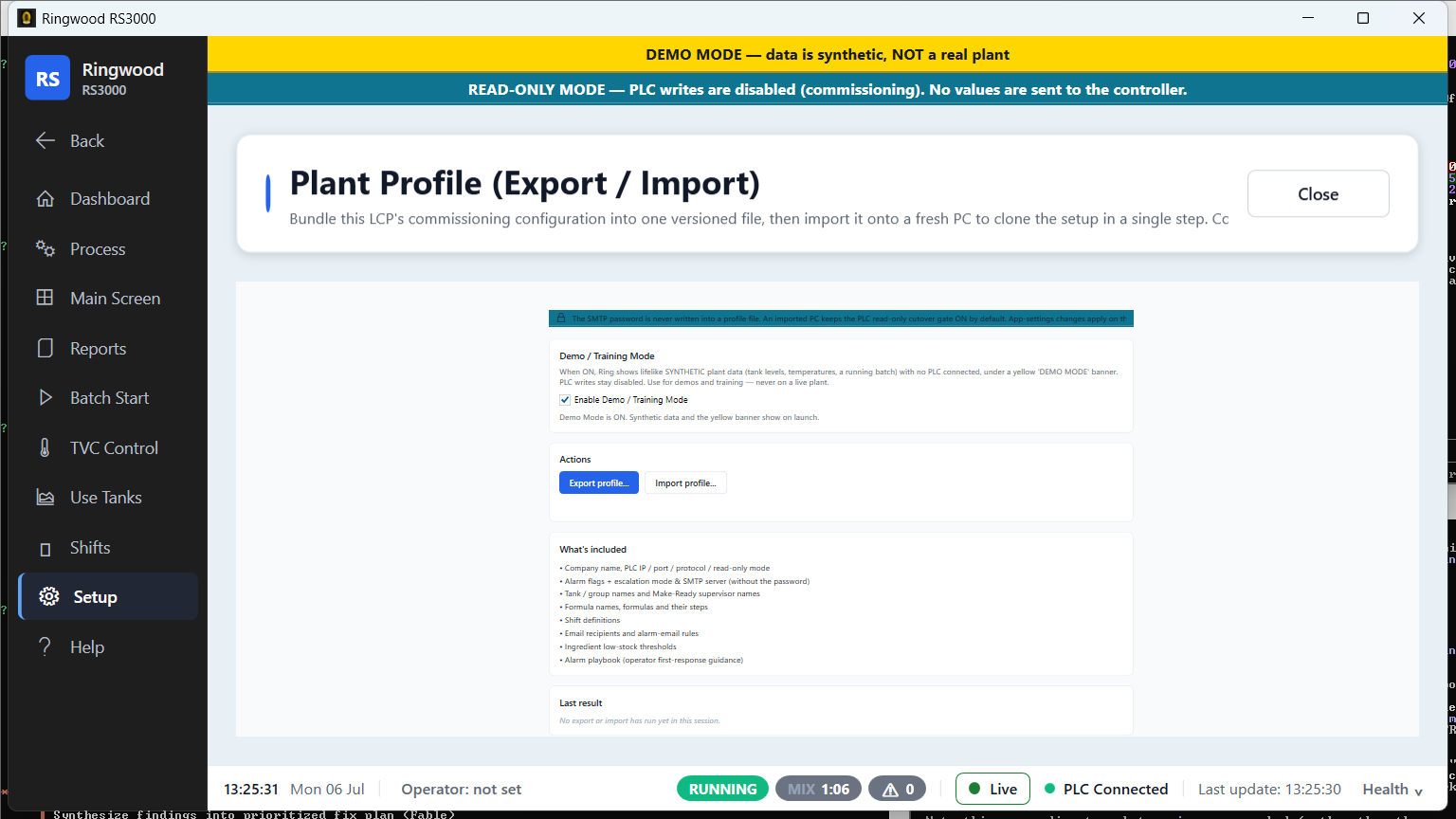
Task: Click the 'Mon 06 Jul' date text
Action: (327, 789)
